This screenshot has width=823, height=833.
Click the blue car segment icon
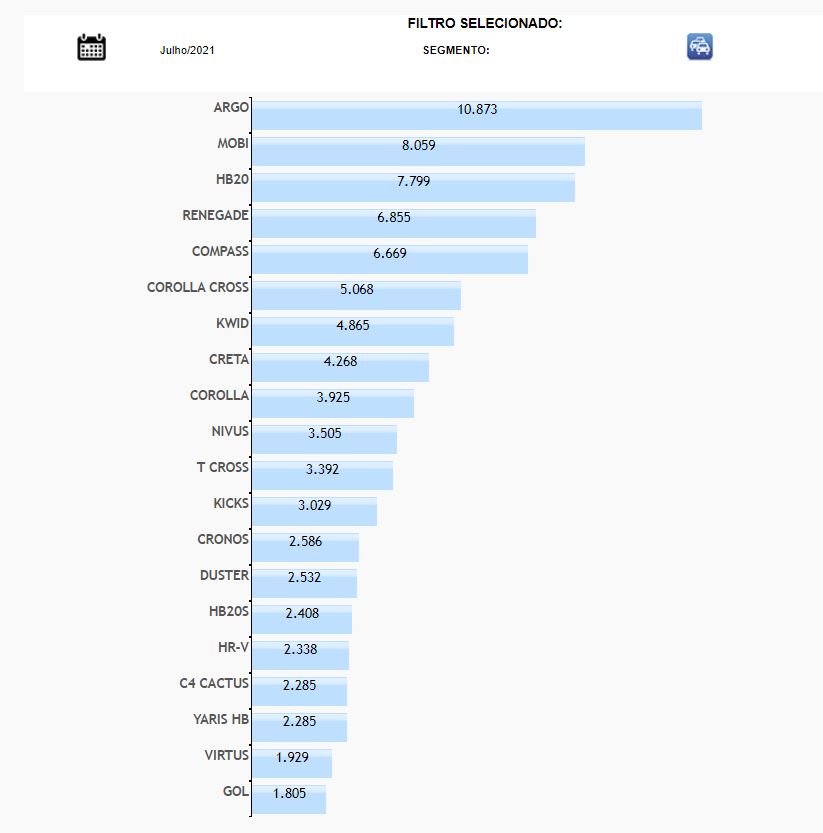[x=700, y=47]
